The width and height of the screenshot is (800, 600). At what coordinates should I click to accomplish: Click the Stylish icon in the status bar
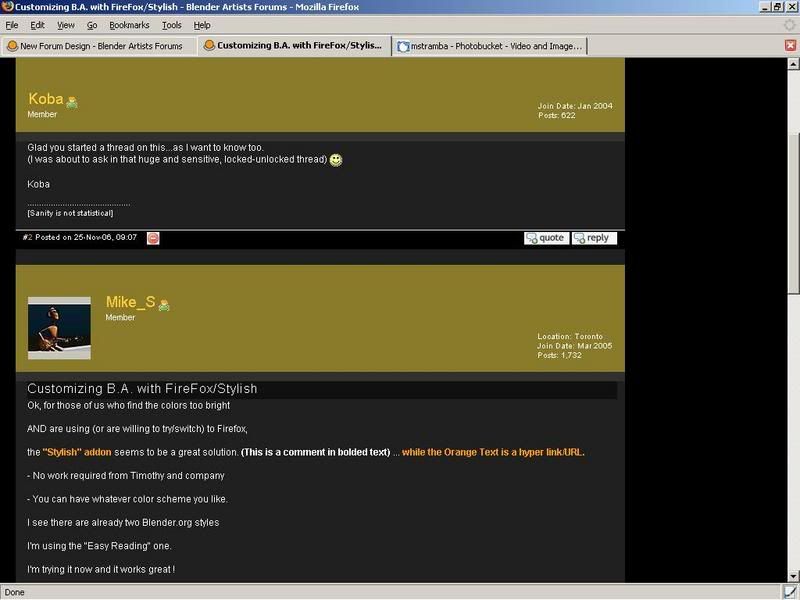click(x=789, y=592)
